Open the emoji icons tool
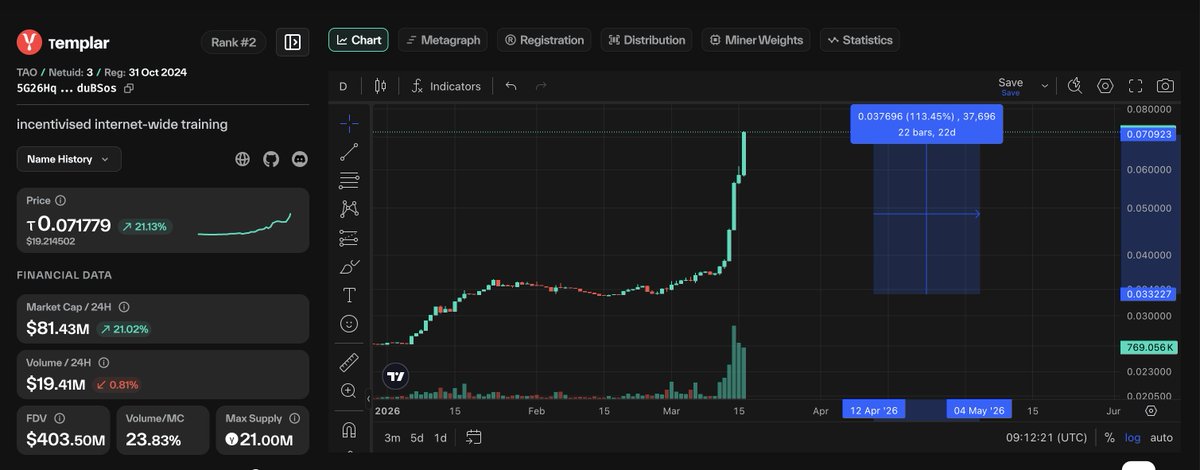Screen dimensions: 1200x470 [349, 324]
